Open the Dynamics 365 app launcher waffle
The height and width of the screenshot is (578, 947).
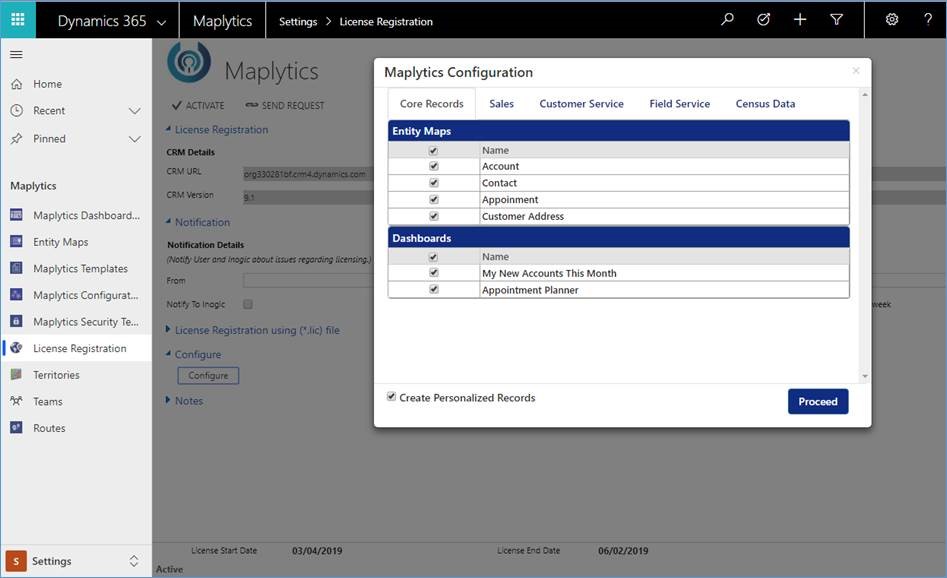(x=17, y=20)
